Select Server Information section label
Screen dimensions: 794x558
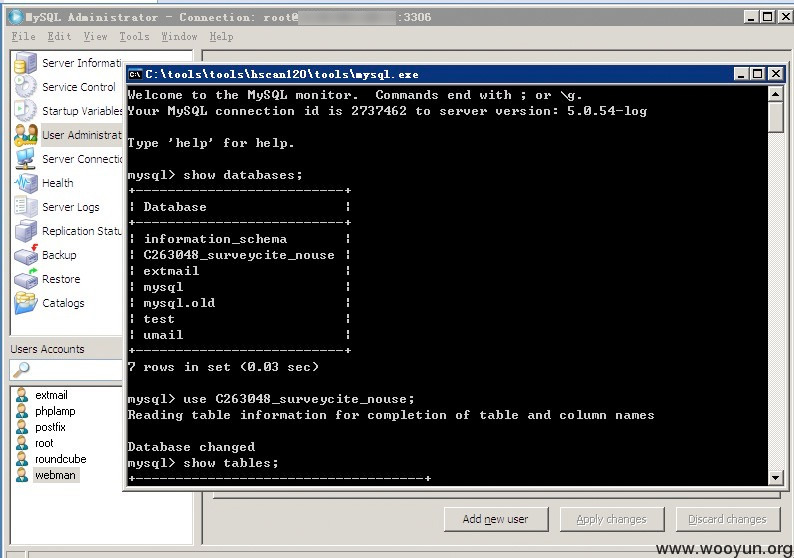[x=82, y=63]
